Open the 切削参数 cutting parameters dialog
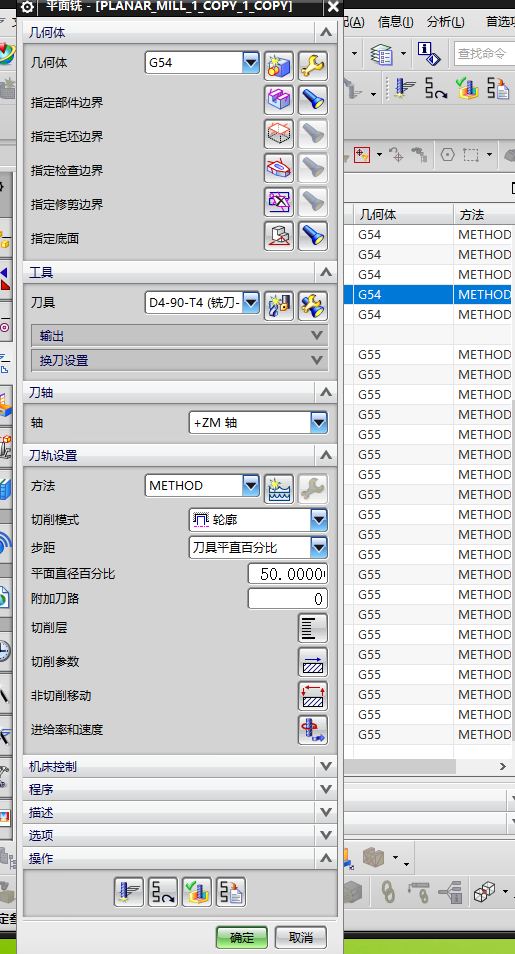The width and height of the screenshot is (515, 954). [x=313, y=662]
